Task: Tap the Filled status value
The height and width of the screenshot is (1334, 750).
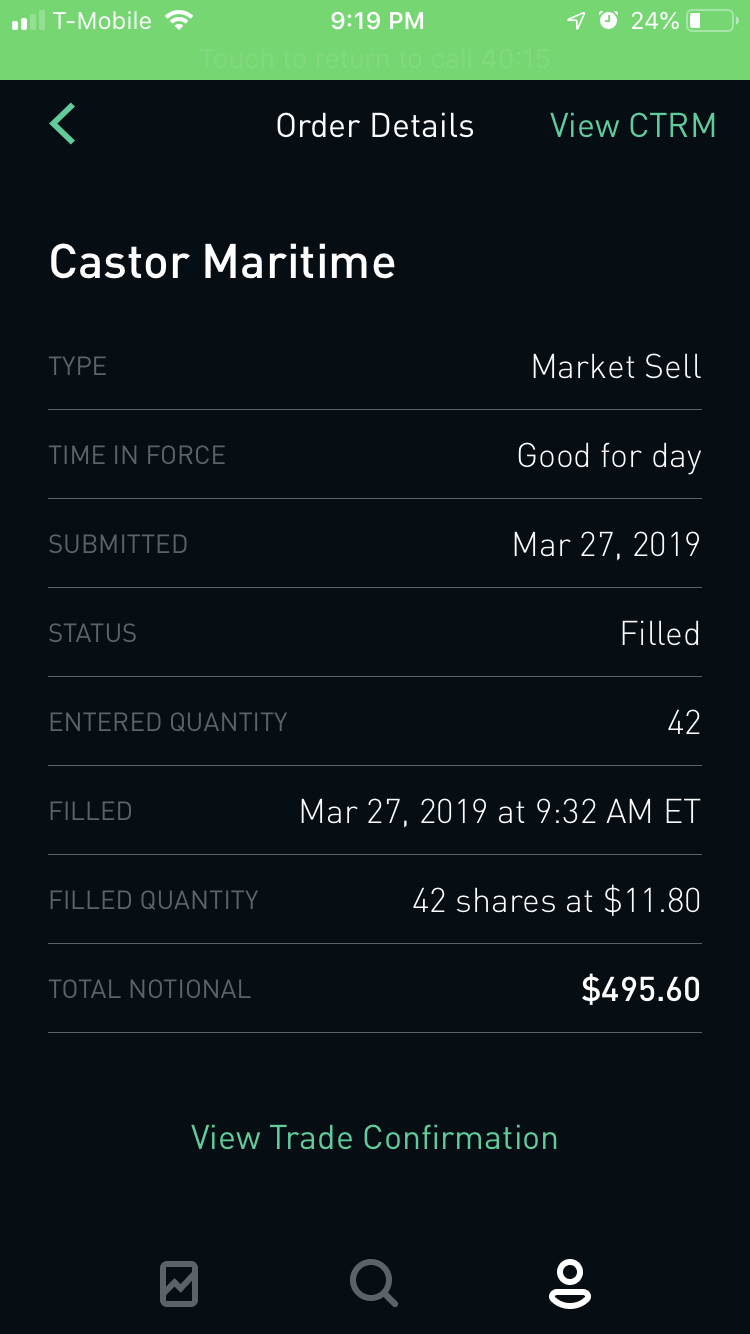Action: (660, 633)
